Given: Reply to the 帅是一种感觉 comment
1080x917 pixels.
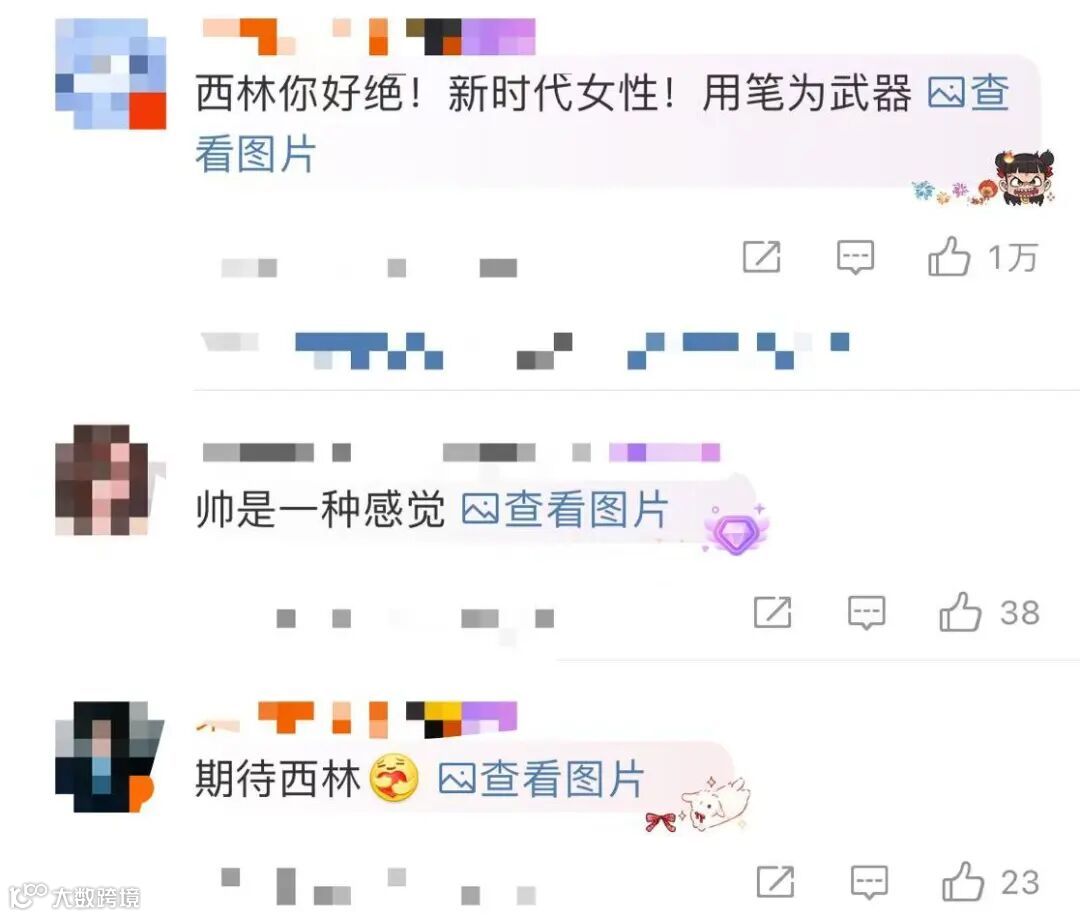Looking at the screenshot, I should (866, 612).
